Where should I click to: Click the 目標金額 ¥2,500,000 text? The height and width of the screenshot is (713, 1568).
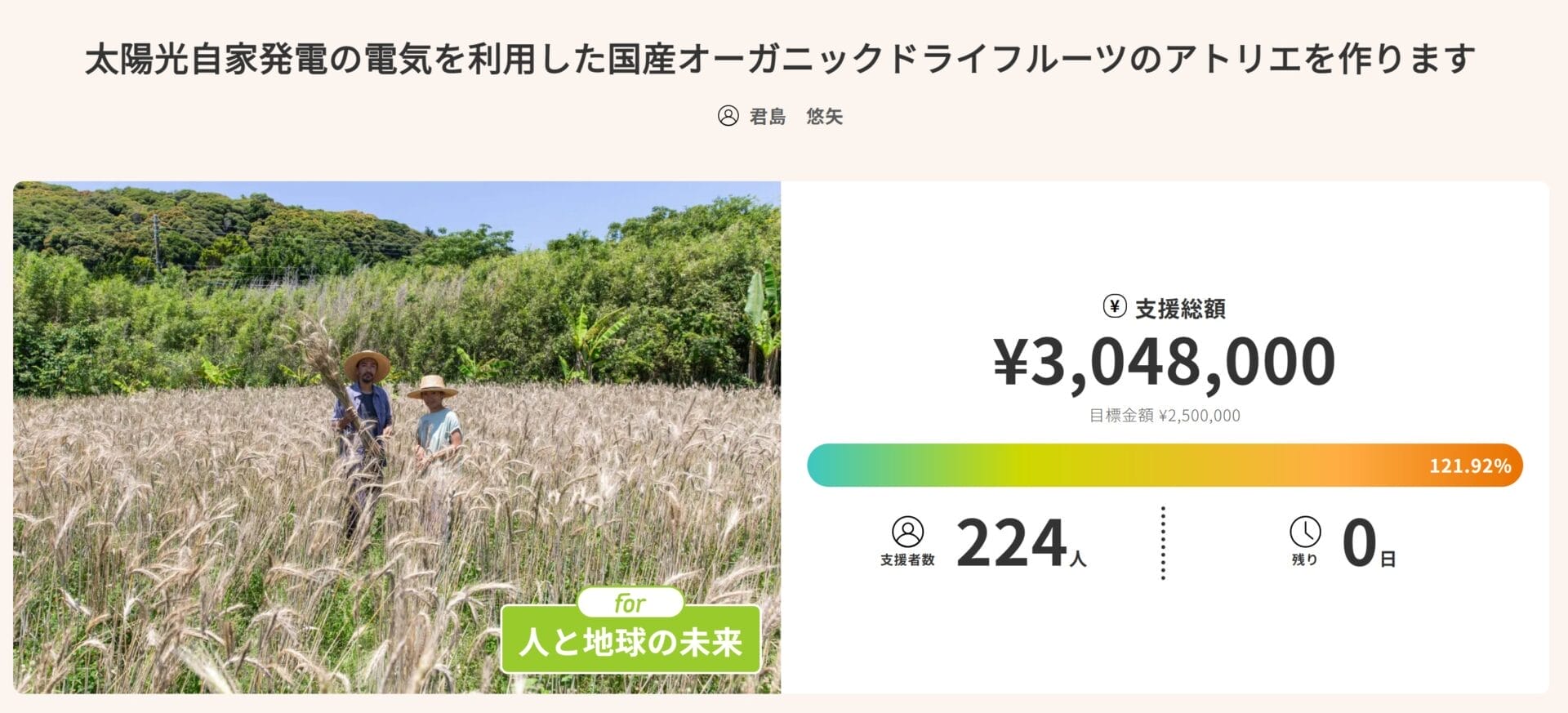(1165, 416)
